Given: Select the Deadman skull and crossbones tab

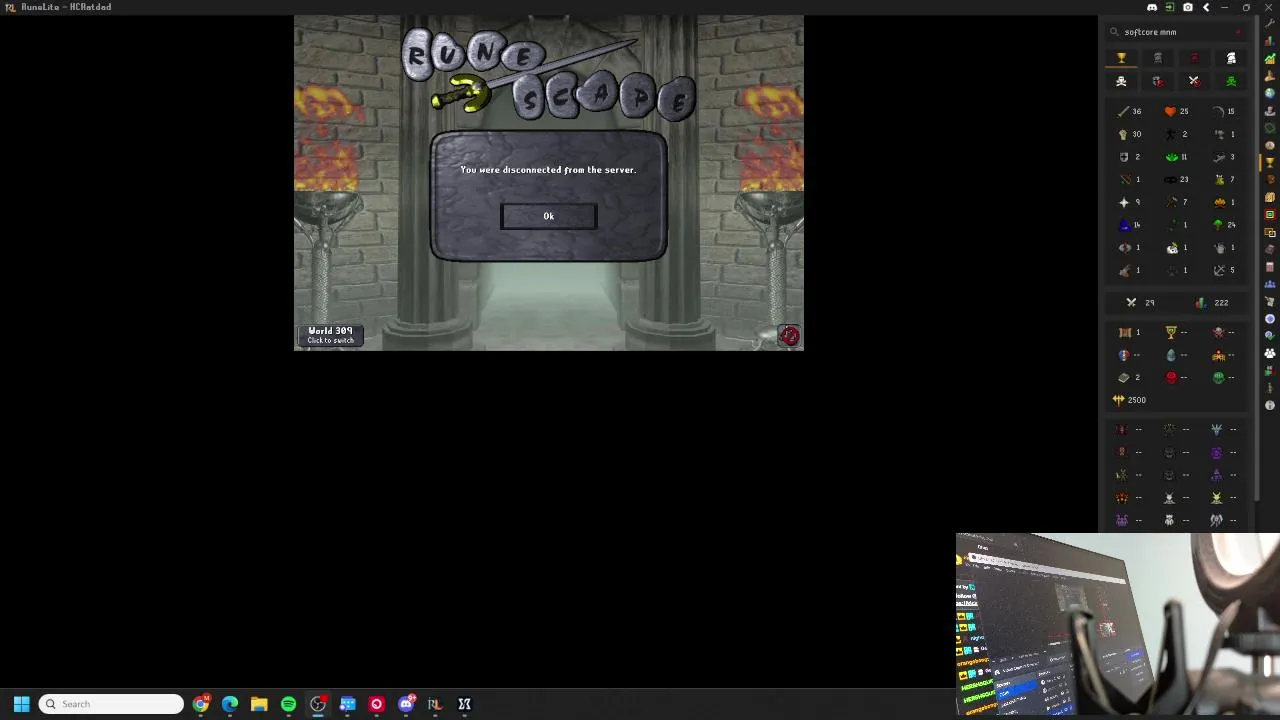Looking at the screenshot, I should pyautogui.click(x=1121, y=81).
